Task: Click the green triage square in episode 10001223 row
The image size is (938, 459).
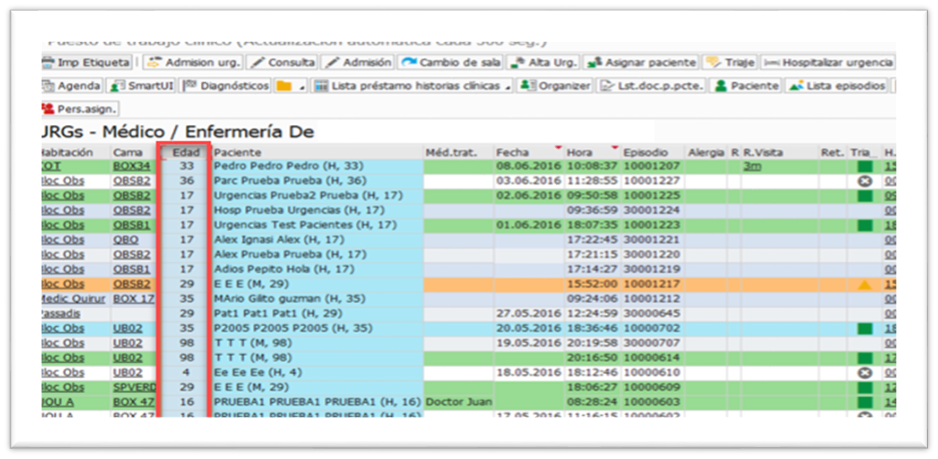Action: (x=864, y=225)
